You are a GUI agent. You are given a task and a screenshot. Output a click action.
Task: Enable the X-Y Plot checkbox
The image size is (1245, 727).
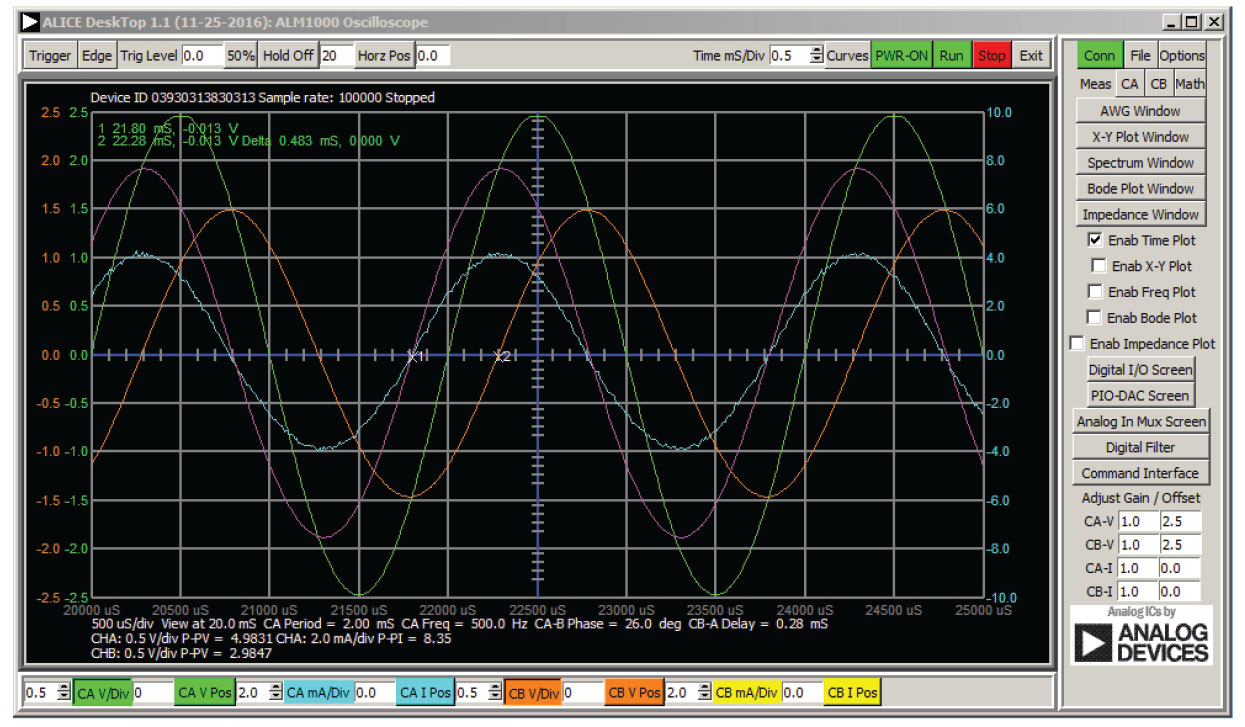point(1099,266)
